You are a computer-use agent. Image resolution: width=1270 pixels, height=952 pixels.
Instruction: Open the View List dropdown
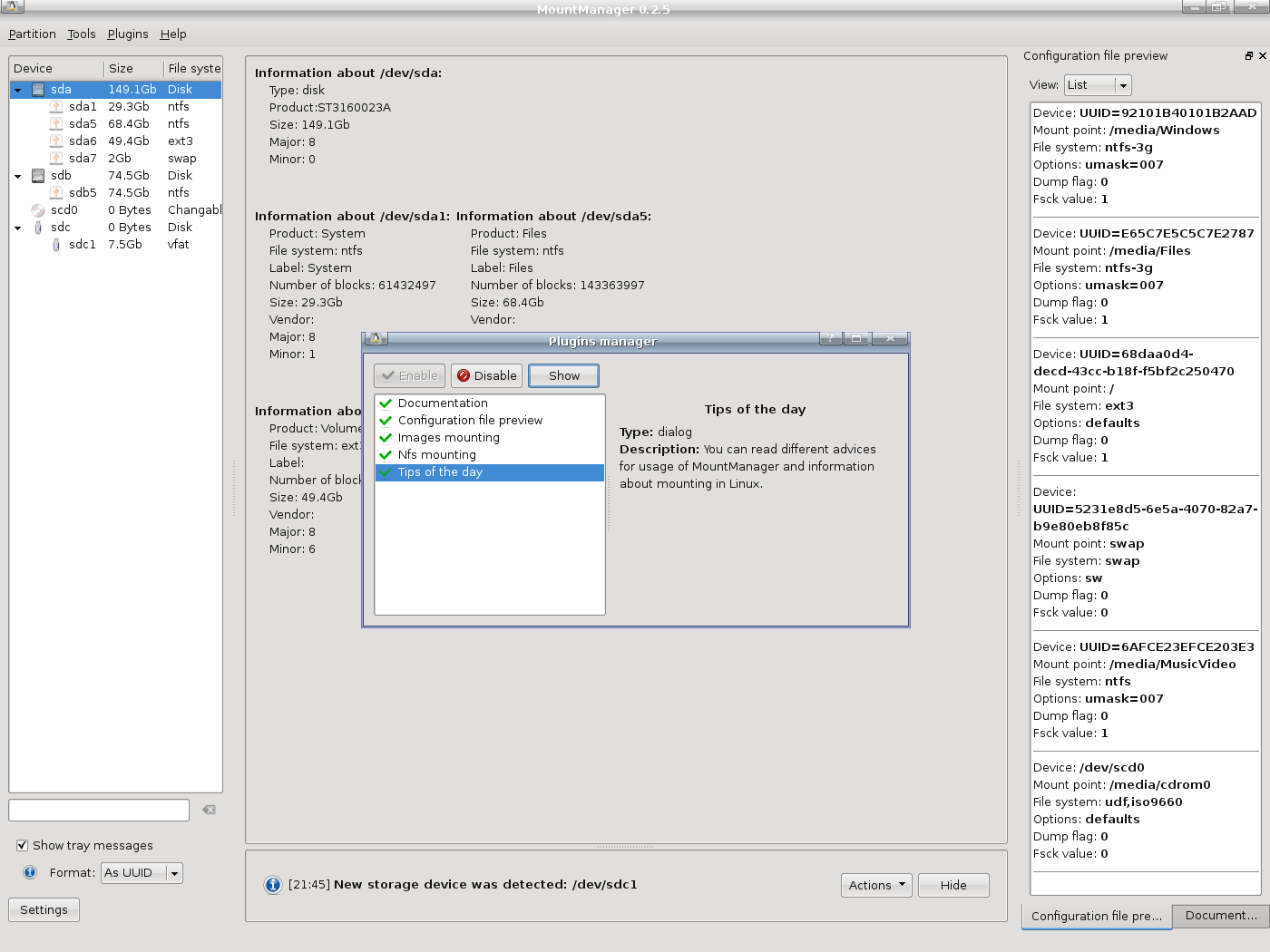tap(1098, 85)
